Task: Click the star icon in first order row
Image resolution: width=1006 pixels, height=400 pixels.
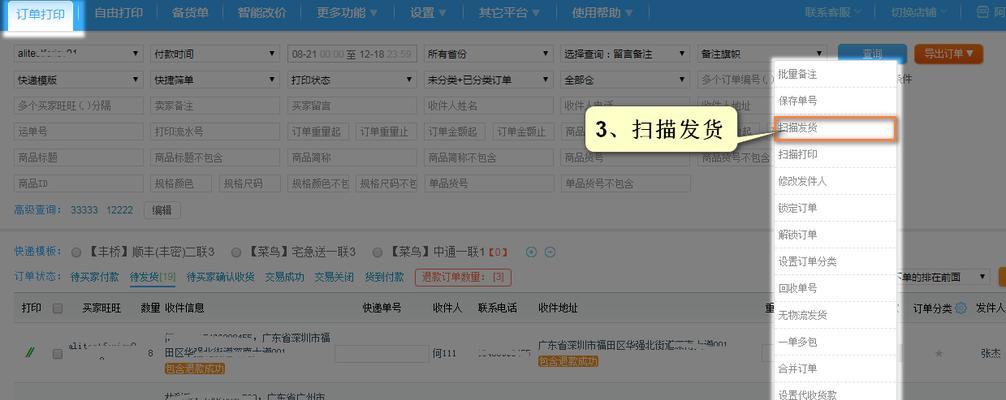Action: [x=939, y=353]
